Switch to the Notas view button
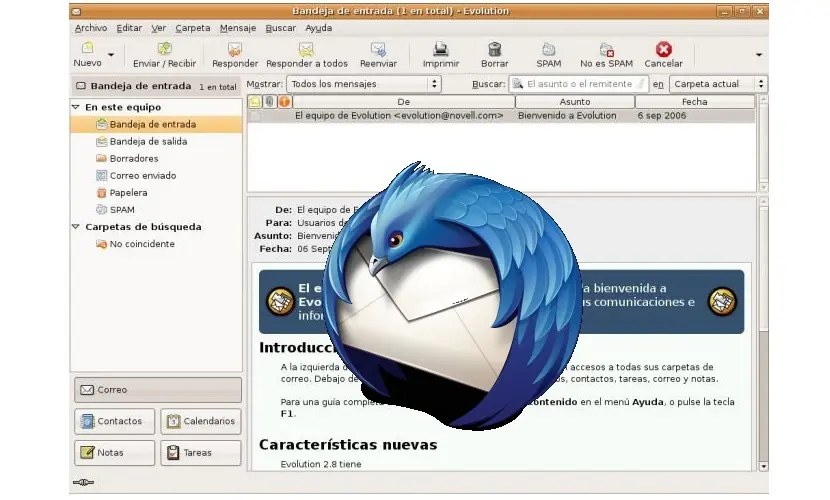830x500 pixels. coord(114,453)
